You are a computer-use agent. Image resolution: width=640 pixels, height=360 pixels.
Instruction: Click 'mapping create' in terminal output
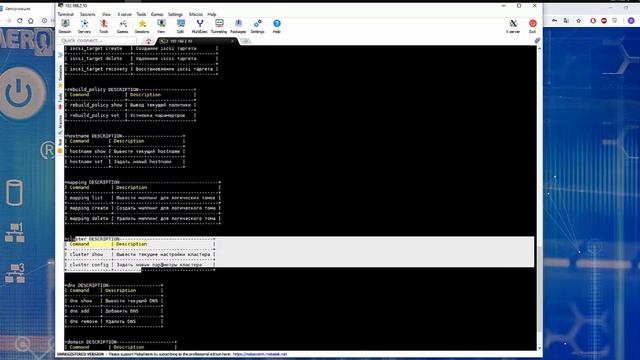pos(89,208)
